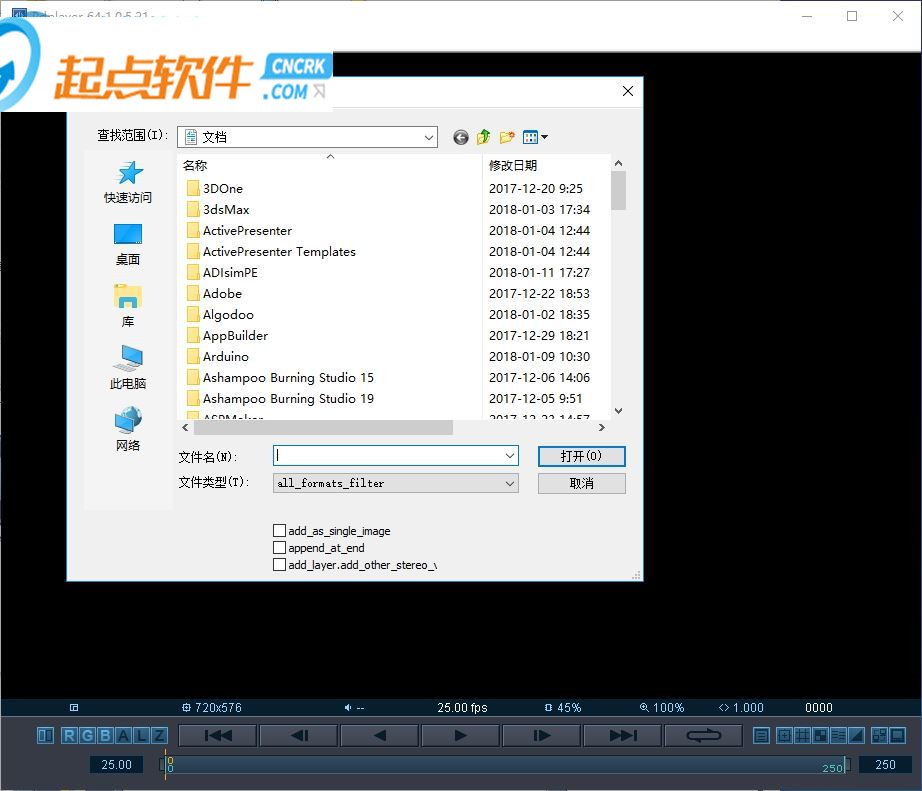Click the Back arrow in file dialog
Screen dimensions: 922x791
click(x=461, y=137)
